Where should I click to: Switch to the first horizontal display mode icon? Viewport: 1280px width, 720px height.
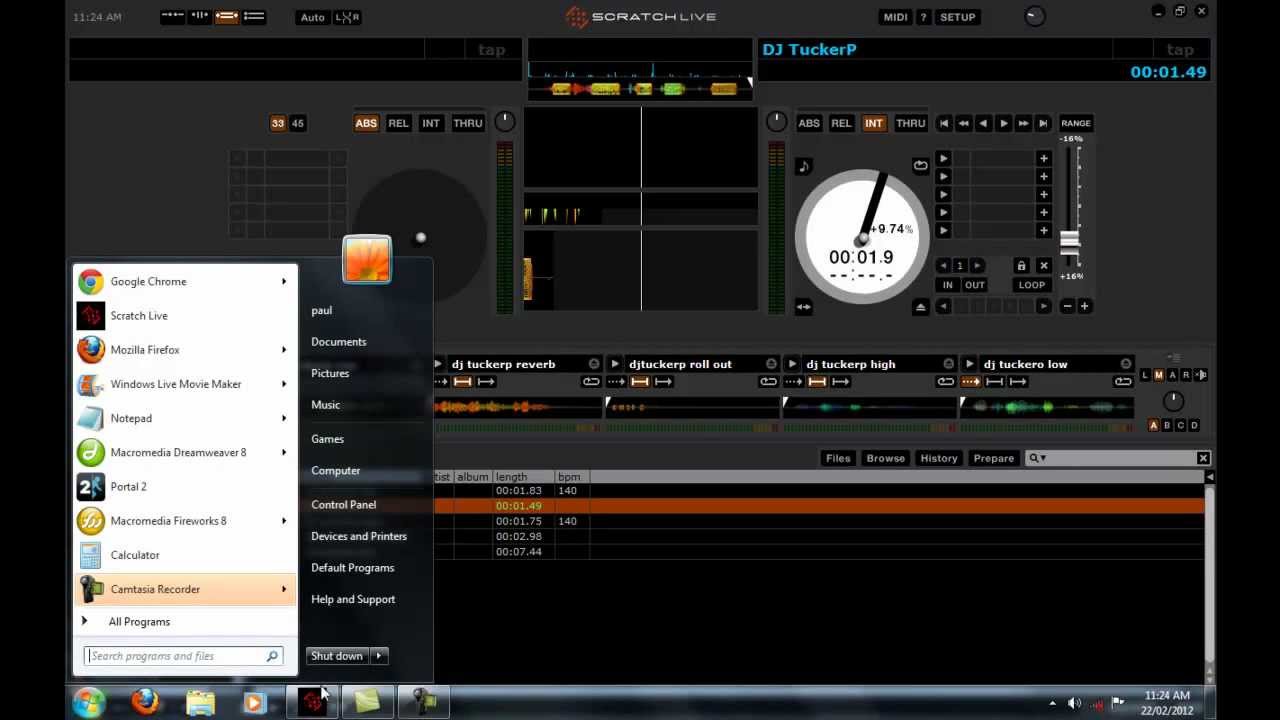(172, 17)
